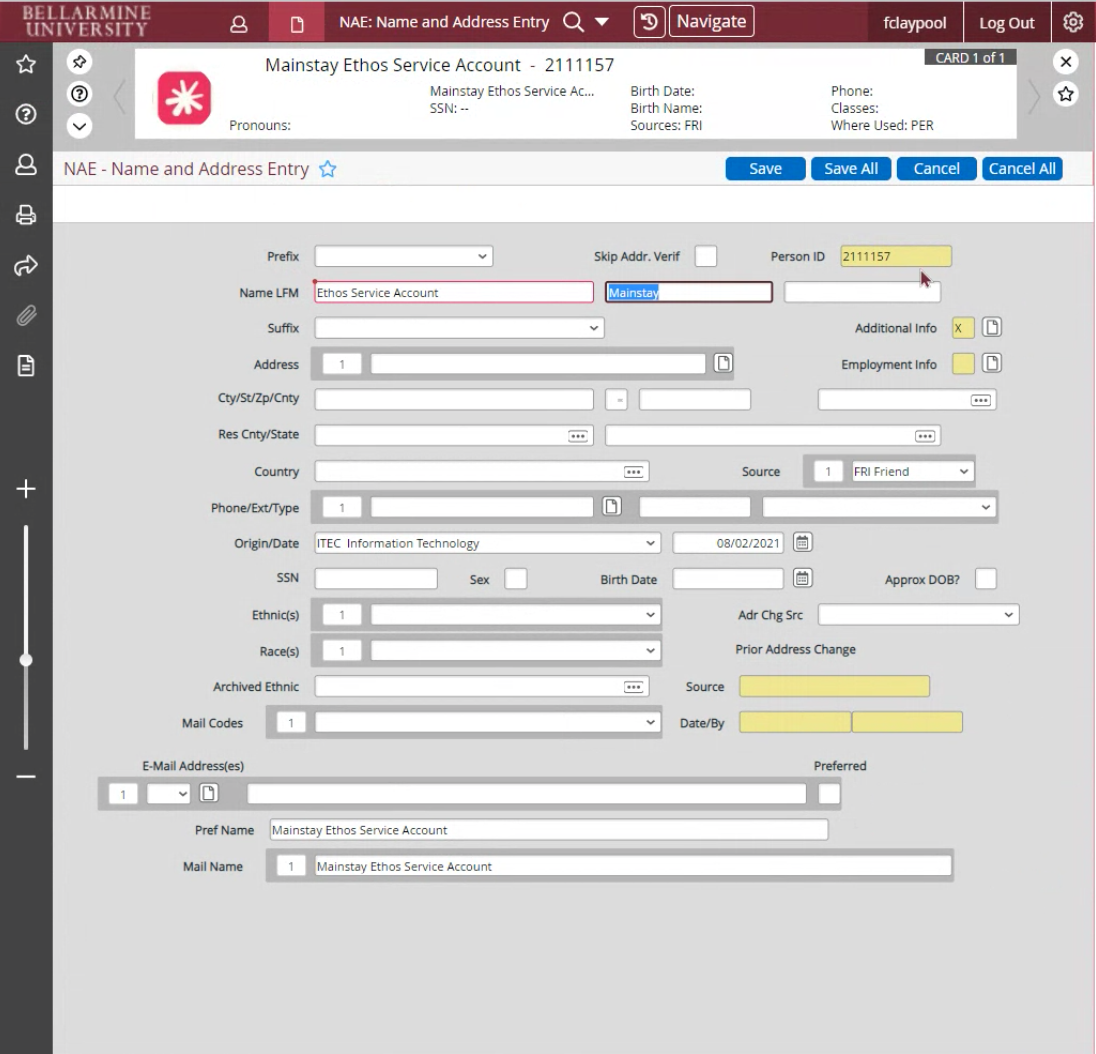
Task: Click the fclaypool user menu
Action: 914,23
